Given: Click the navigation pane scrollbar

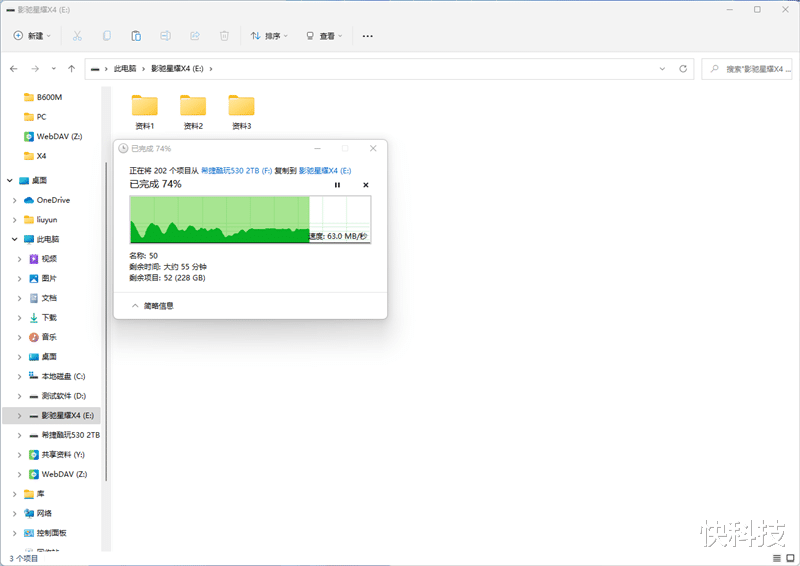Looking at the screenshot, I should (x=106, y=322).
